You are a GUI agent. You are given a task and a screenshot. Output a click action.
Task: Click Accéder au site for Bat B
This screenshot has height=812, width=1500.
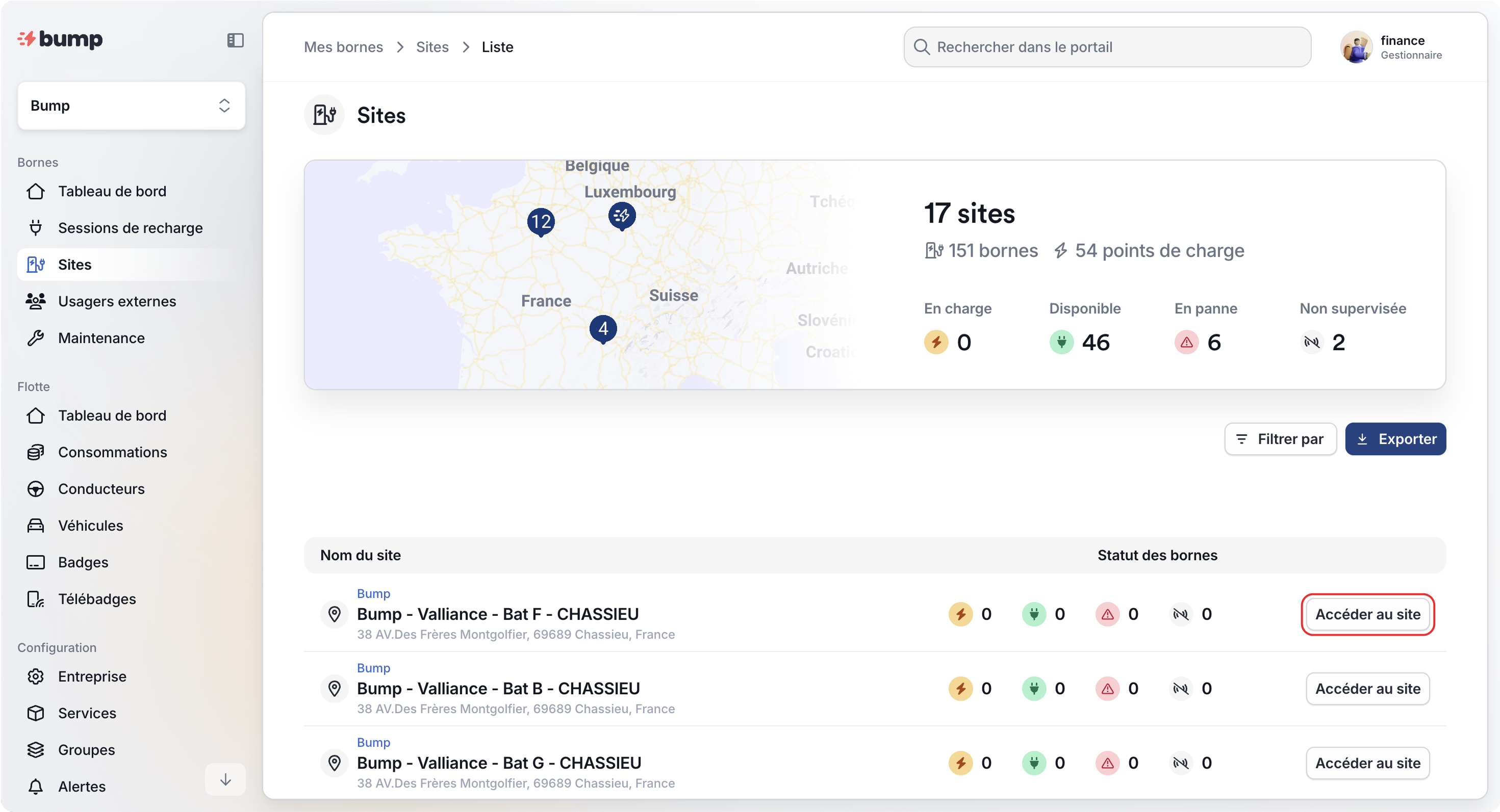pos(1367,689)
